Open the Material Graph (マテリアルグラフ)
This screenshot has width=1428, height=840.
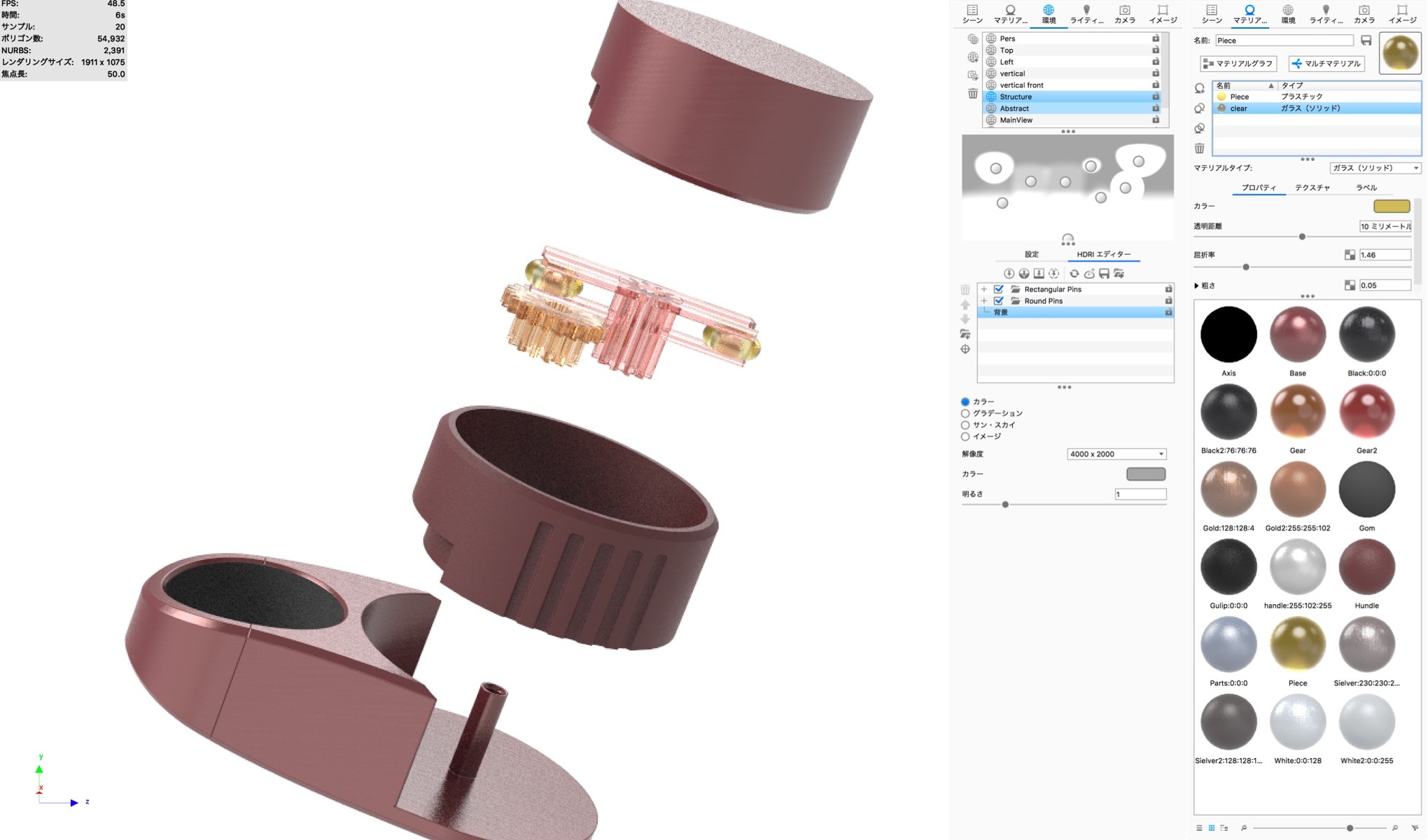1238,64
